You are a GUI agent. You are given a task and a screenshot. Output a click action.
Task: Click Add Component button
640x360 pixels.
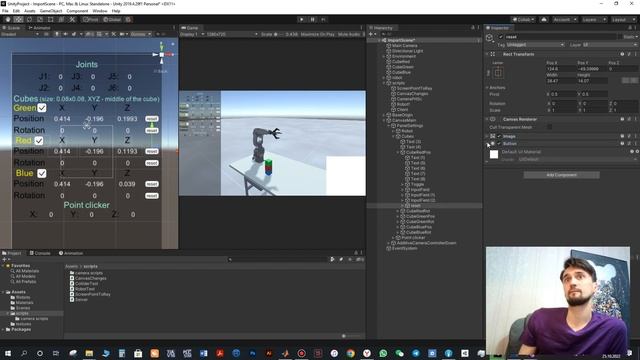pyautogui.click(x=562, y=175)
